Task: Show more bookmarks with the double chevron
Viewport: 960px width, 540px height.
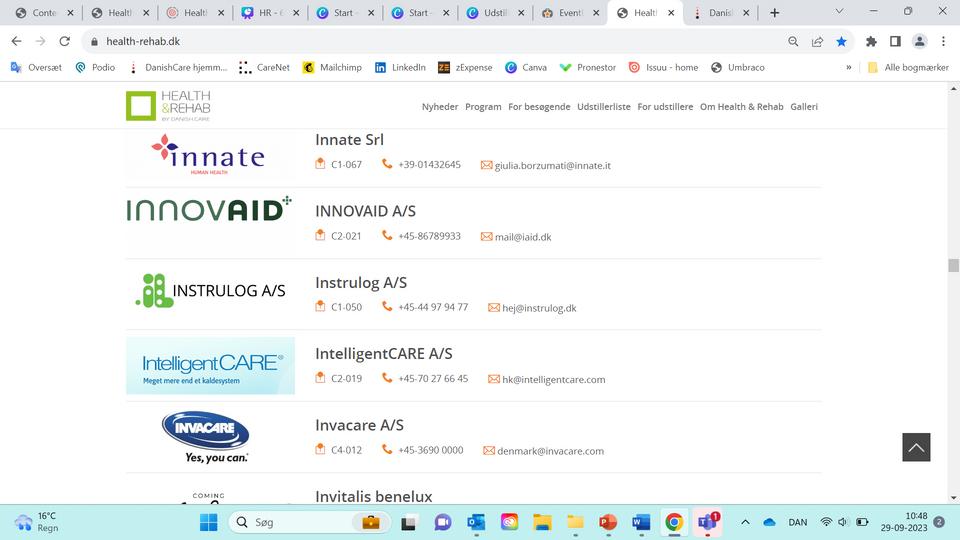Action: (x=849, y=67)
